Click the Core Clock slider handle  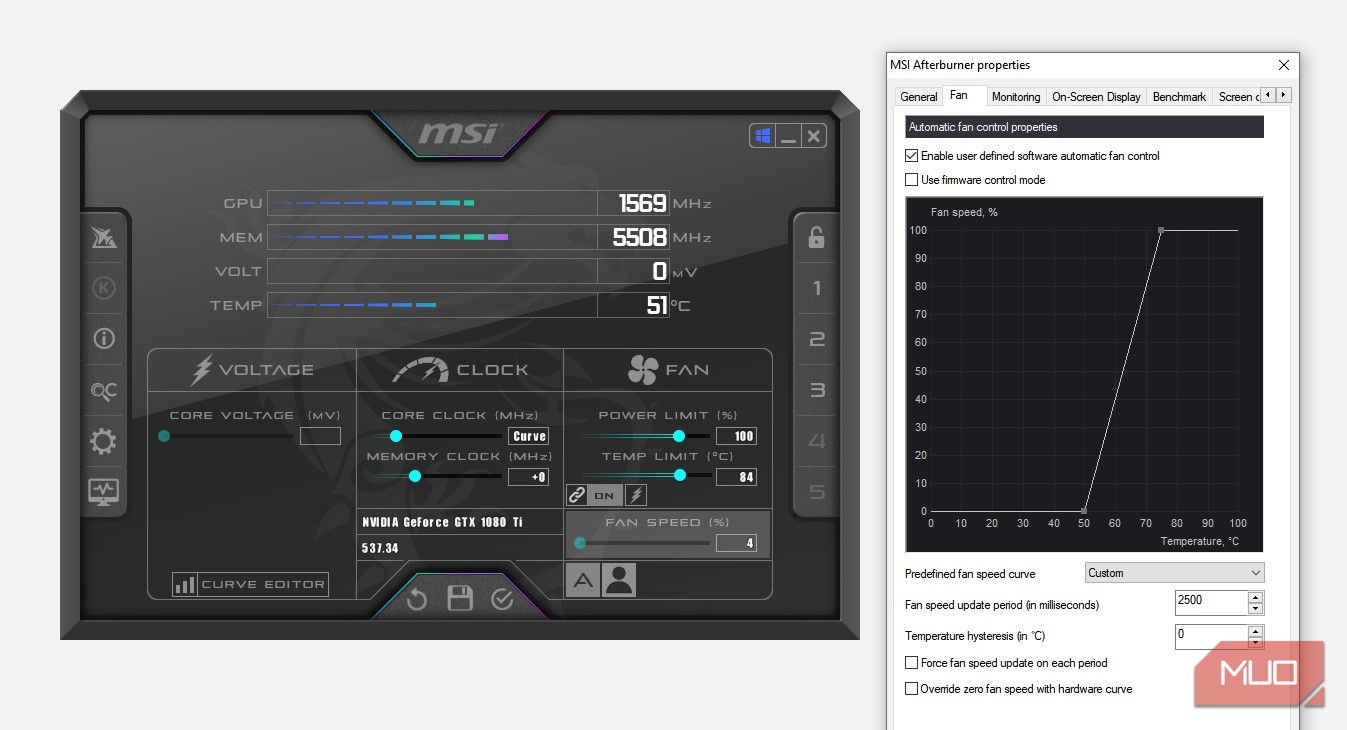tap(396, 436)
